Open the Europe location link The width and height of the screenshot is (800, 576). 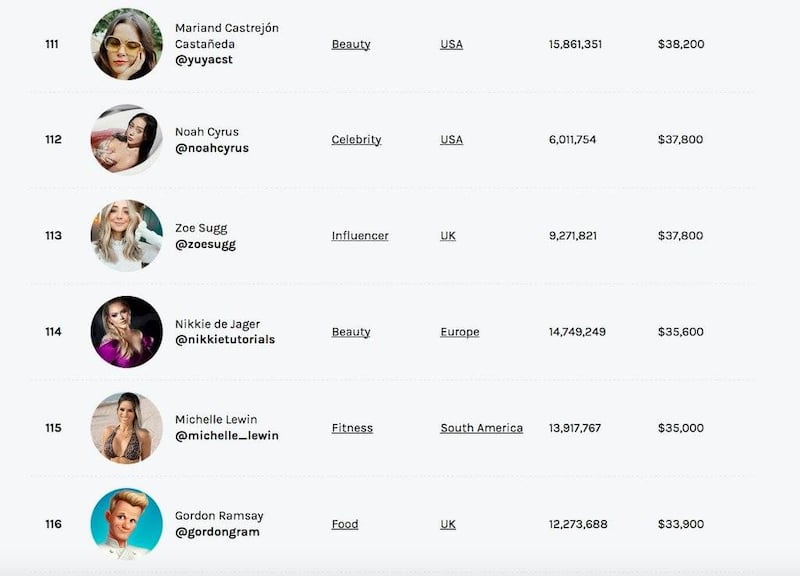[459, 332]
